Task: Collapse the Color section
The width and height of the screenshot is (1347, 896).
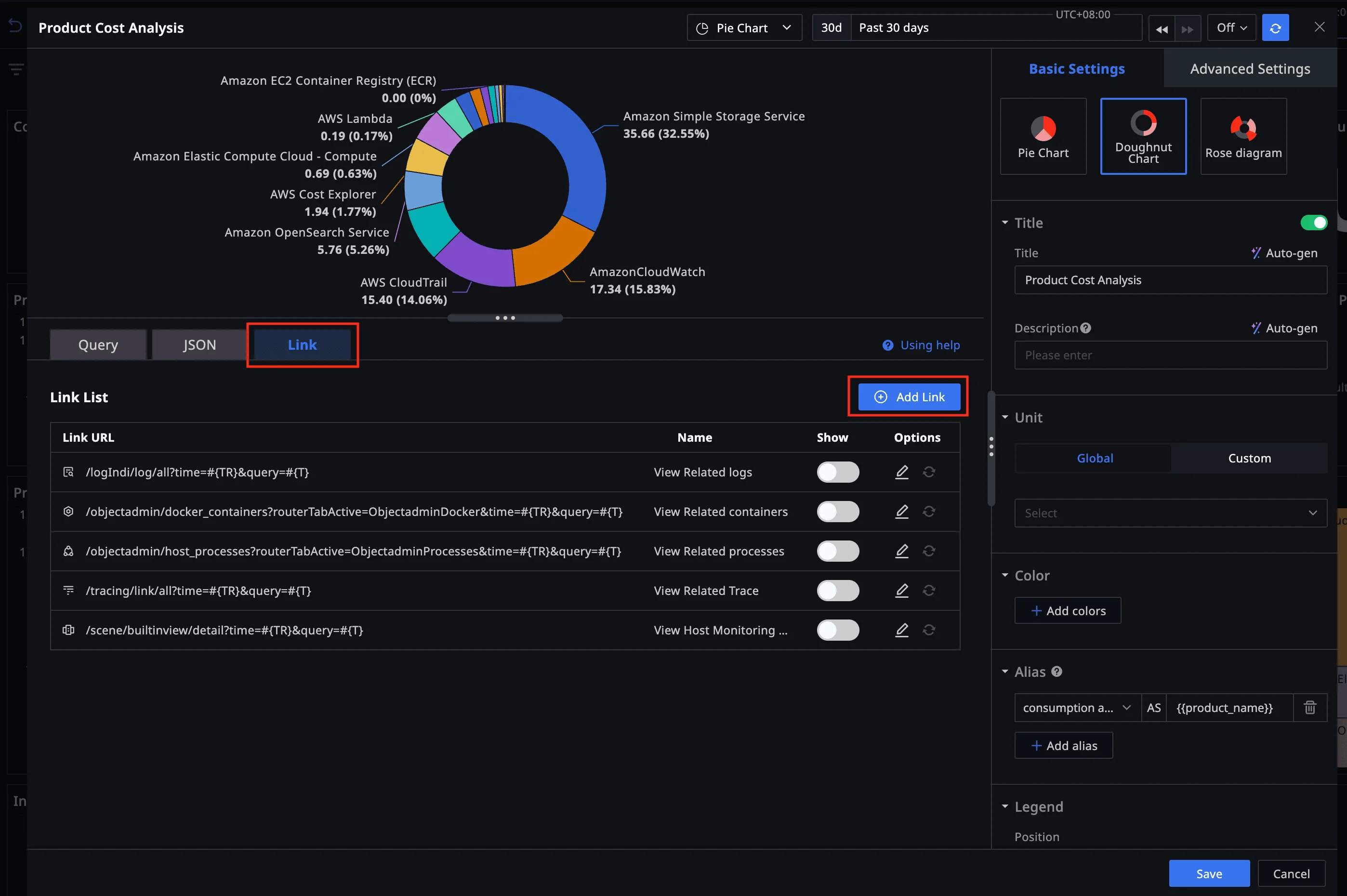Action: (1004, 576)
